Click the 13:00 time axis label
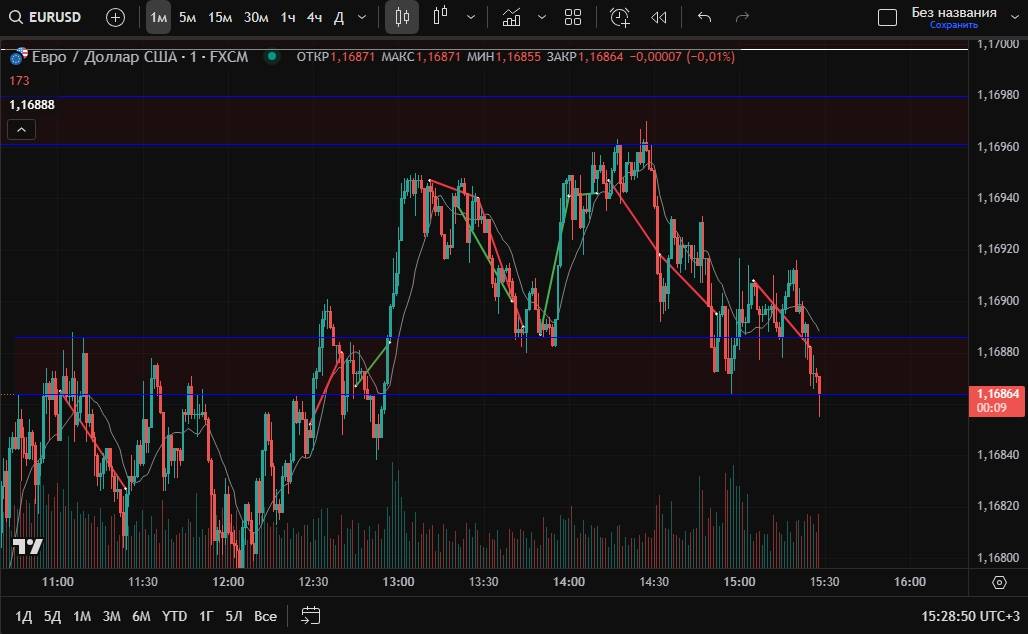 click(399, 582)
